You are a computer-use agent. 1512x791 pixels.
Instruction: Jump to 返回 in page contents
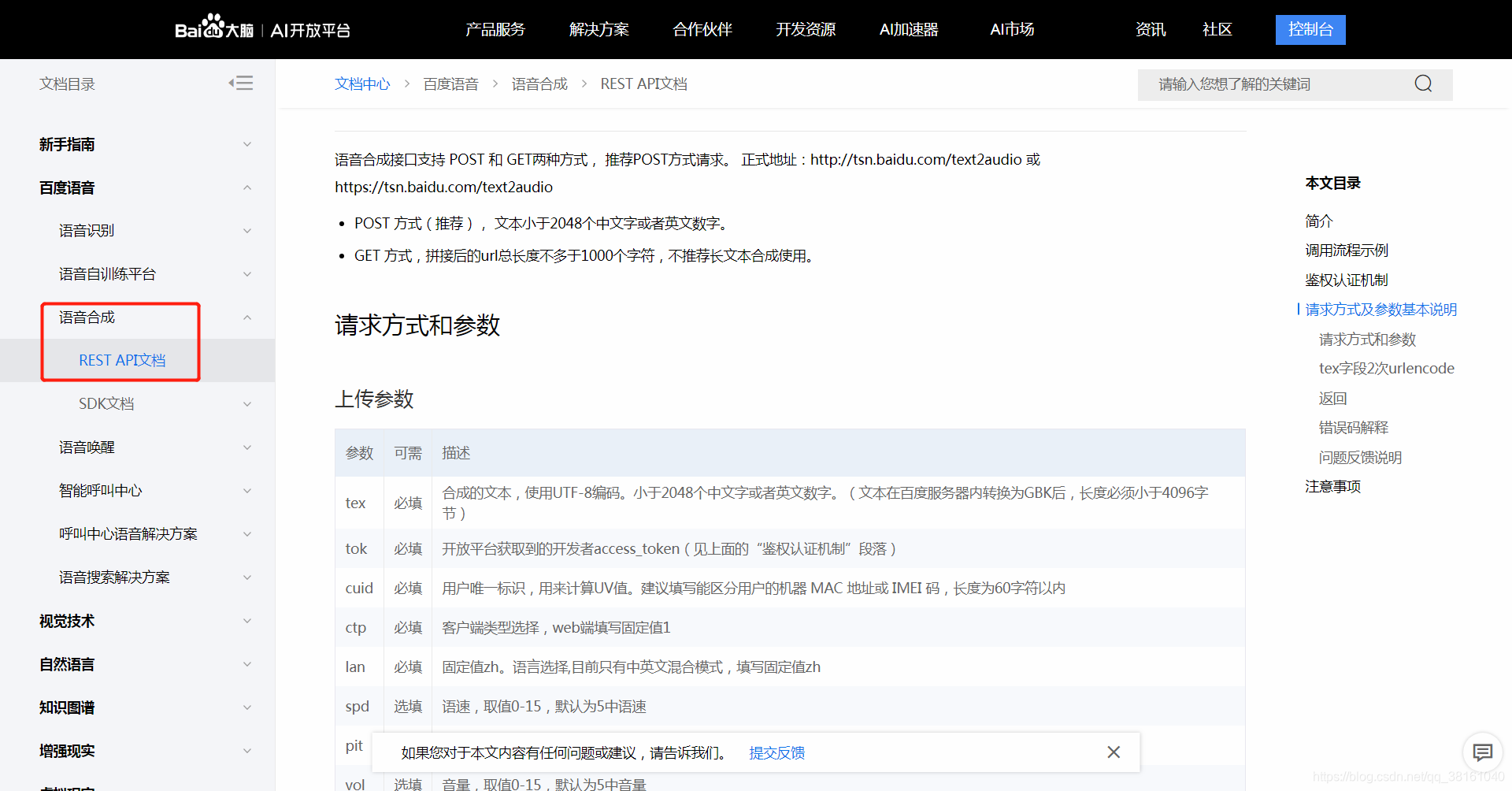[1332, 398]
